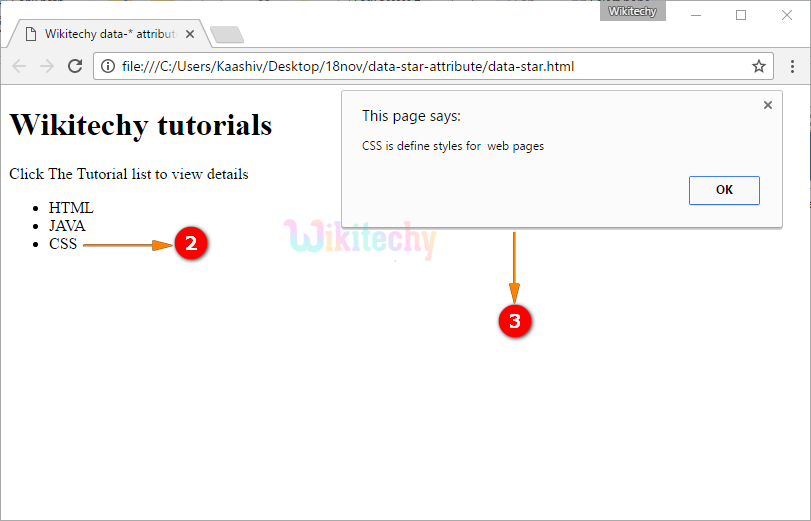The height and width of the screenshot is (521, 811).
Task: Minimize the Chrome window
Action: [x=696, y=14]
